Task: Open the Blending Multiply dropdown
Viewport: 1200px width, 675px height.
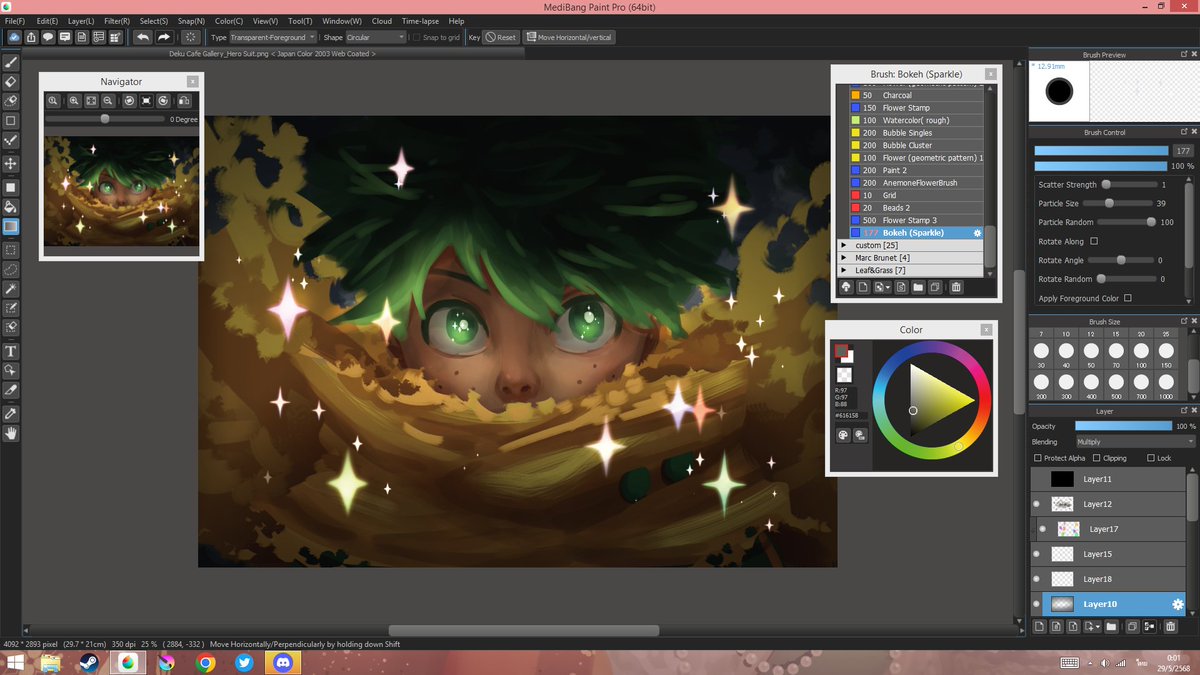Action: coord(1135,441)
